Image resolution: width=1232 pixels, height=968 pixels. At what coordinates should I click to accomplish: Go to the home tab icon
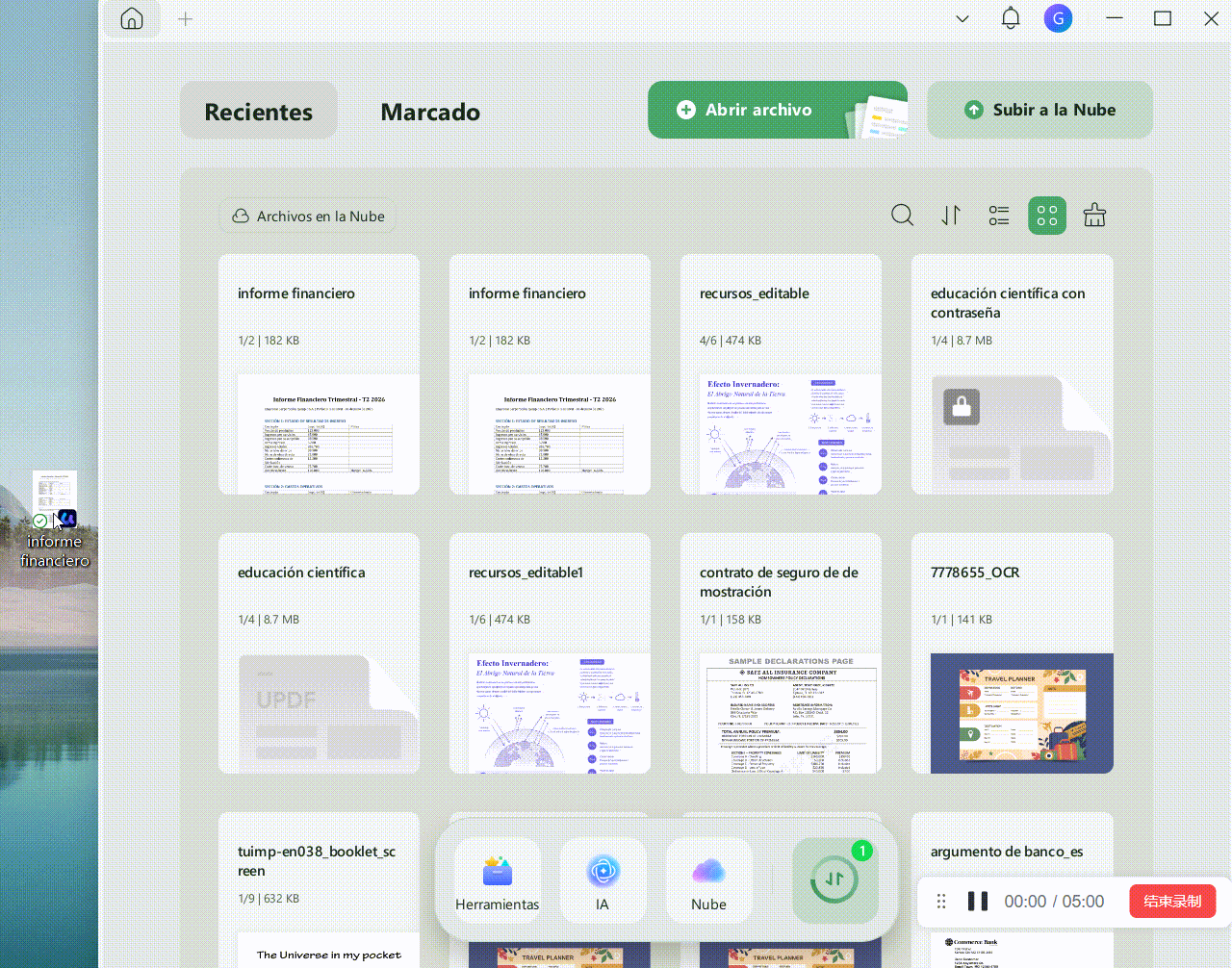[x=132, y=18]
